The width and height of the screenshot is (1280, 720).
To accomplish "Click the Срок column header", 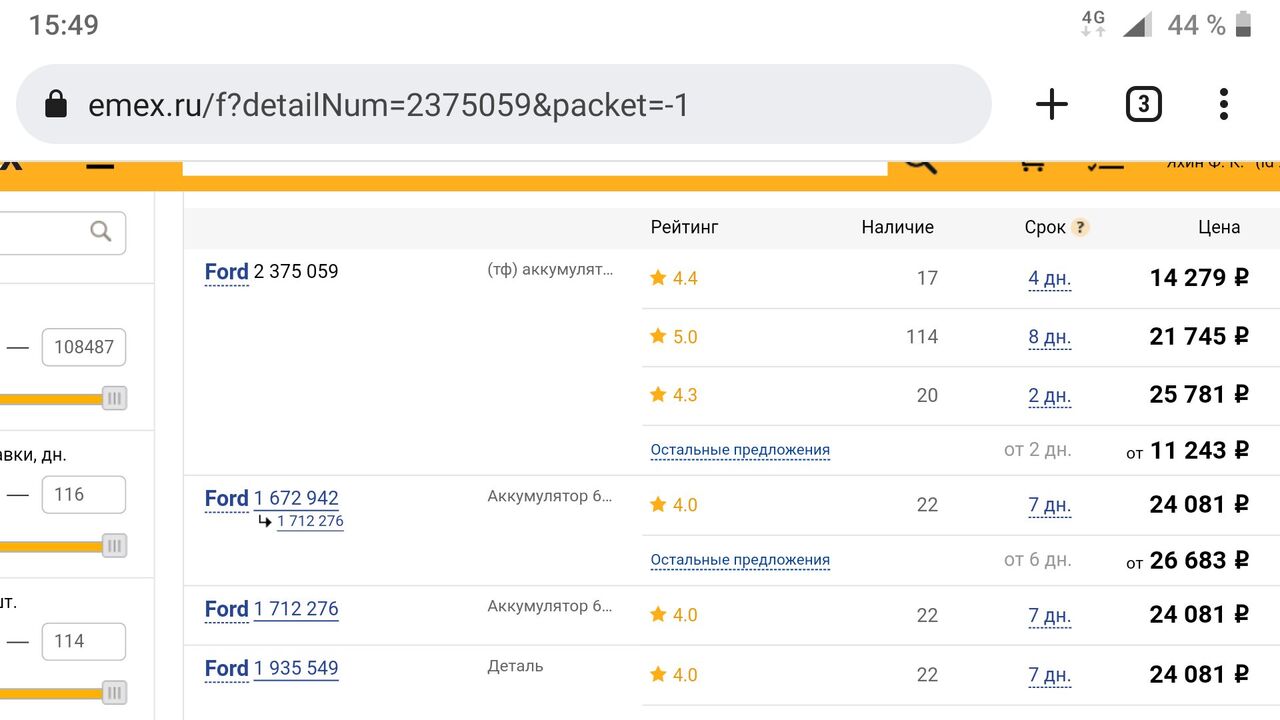I will [1045, 227].
